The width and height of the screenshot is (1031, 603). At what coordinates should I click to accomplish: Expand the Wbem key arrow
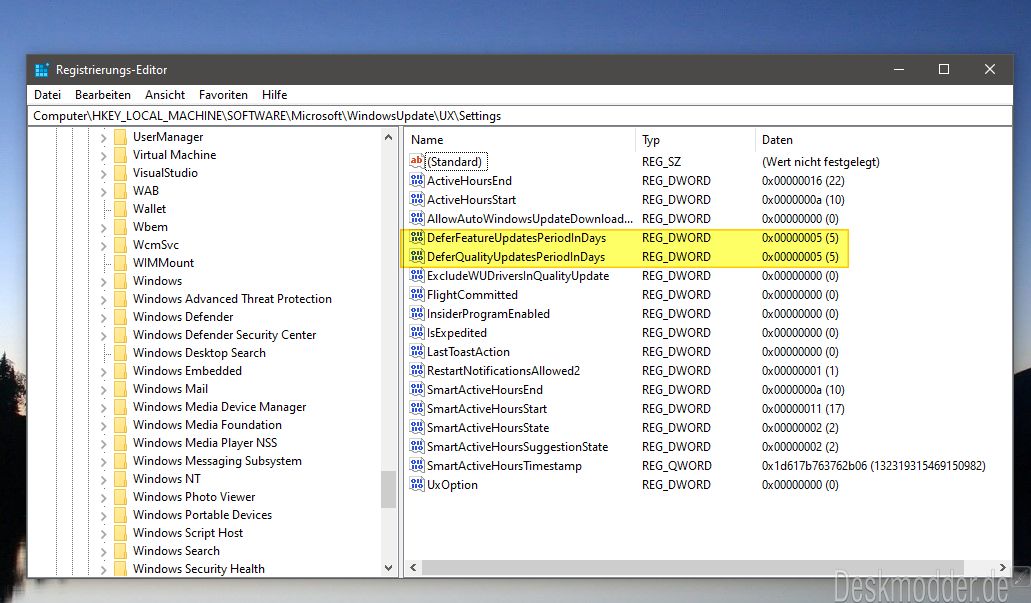point(103,228)
